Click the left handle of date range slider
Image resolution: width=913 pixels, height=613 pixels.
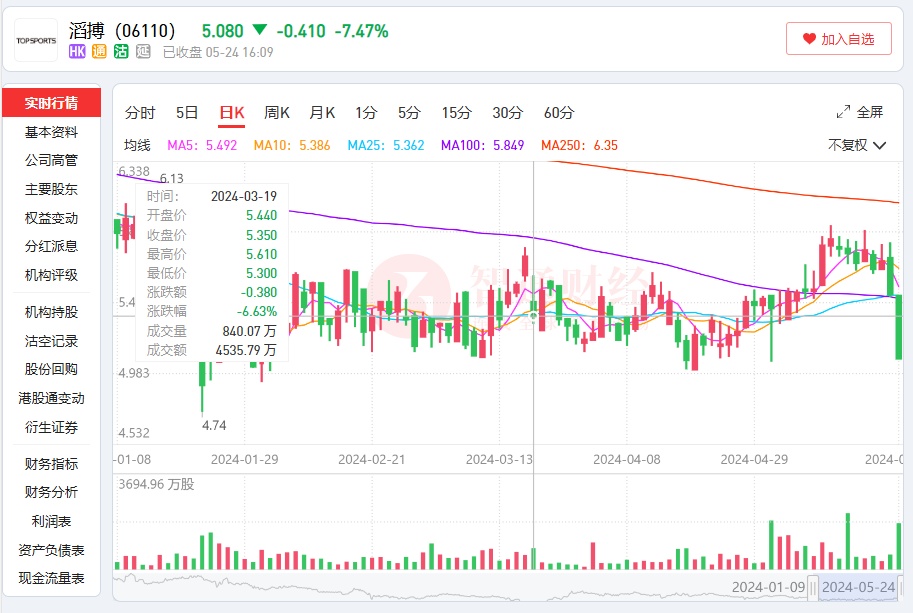pyautogui.click(x=814, y=586)
